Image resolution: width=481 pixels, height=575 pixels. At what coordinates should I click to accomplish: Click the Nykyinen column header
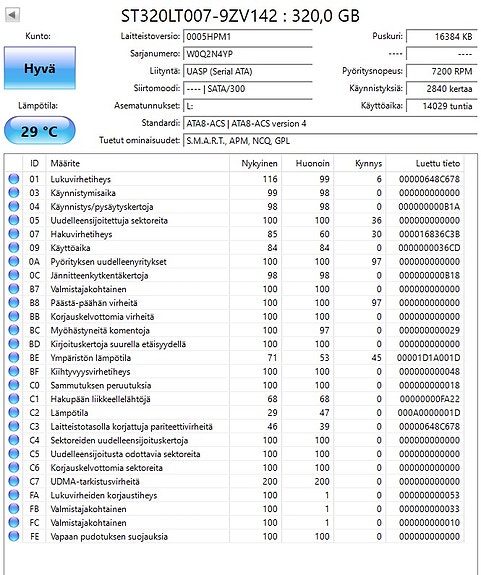pos(256,163)
